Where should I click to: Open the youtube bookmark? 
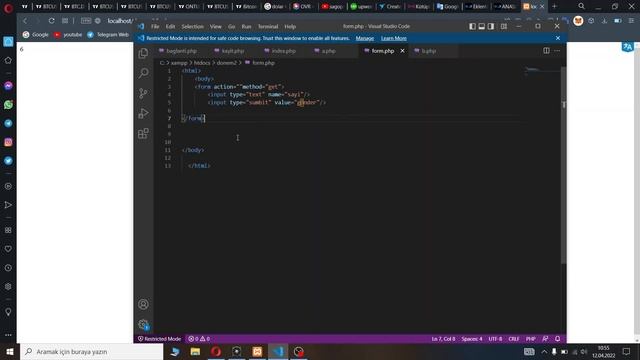pos(68,35)
